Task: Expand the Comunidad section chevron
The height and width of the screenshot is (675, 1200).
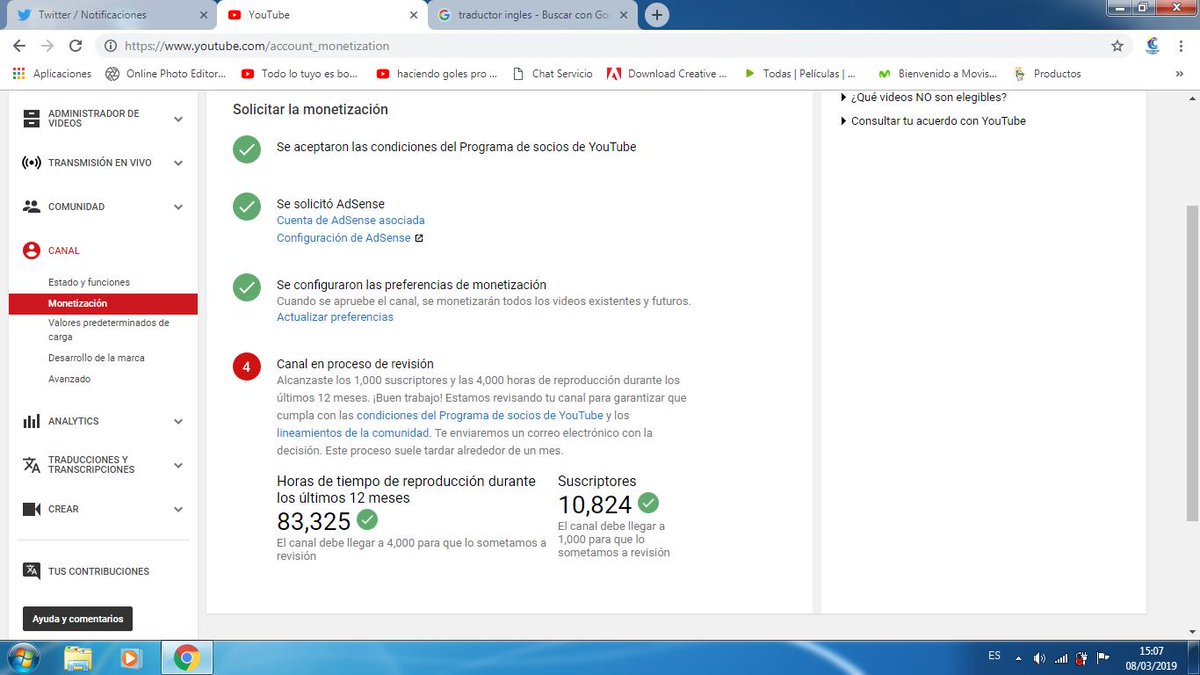Action: [x=178, y=207]
